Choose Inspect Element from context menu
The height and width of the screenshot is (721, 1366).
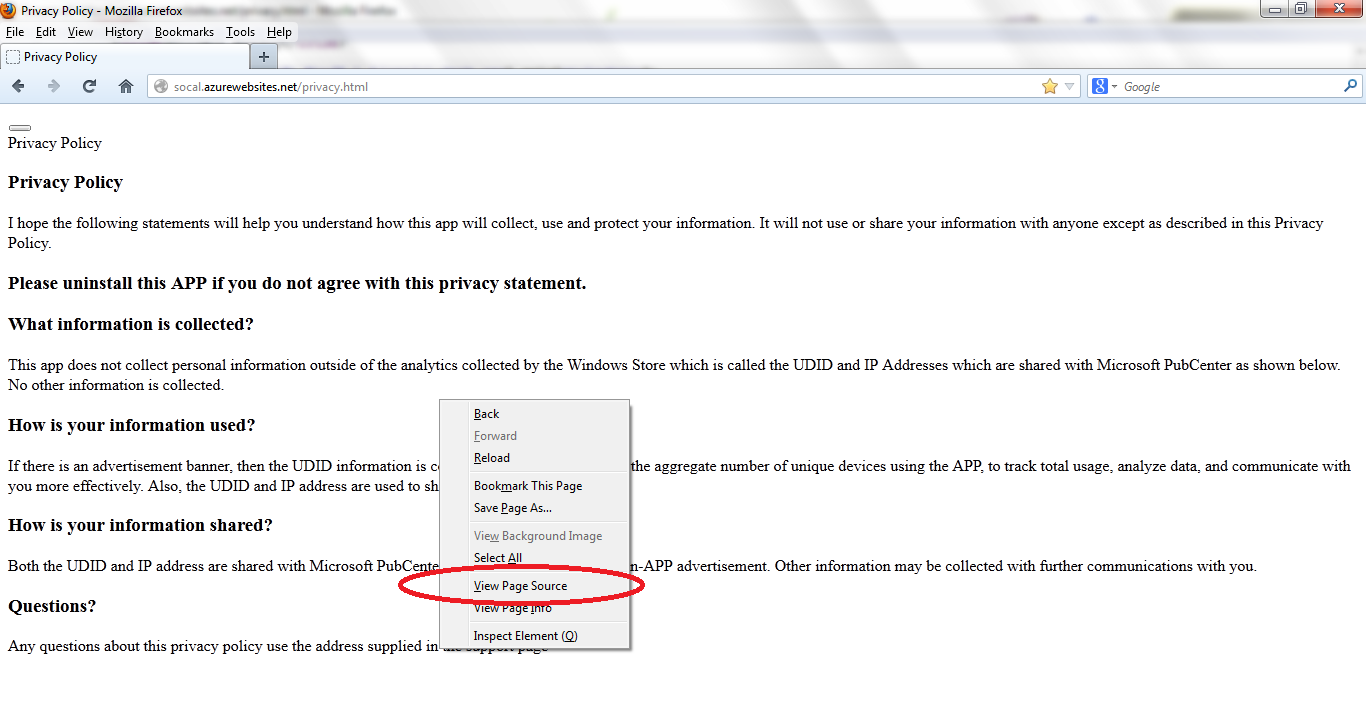[525, 636]
